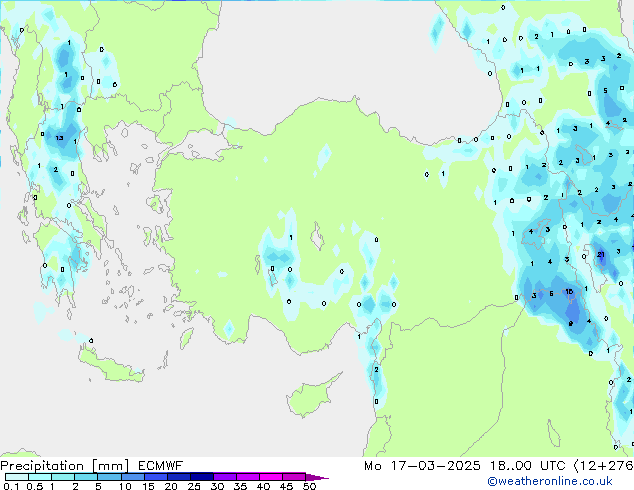Viewport: 634px width, 490px height.
Task: Click the 0.5–1 mm legend color swatch
Action: point(40,477)
